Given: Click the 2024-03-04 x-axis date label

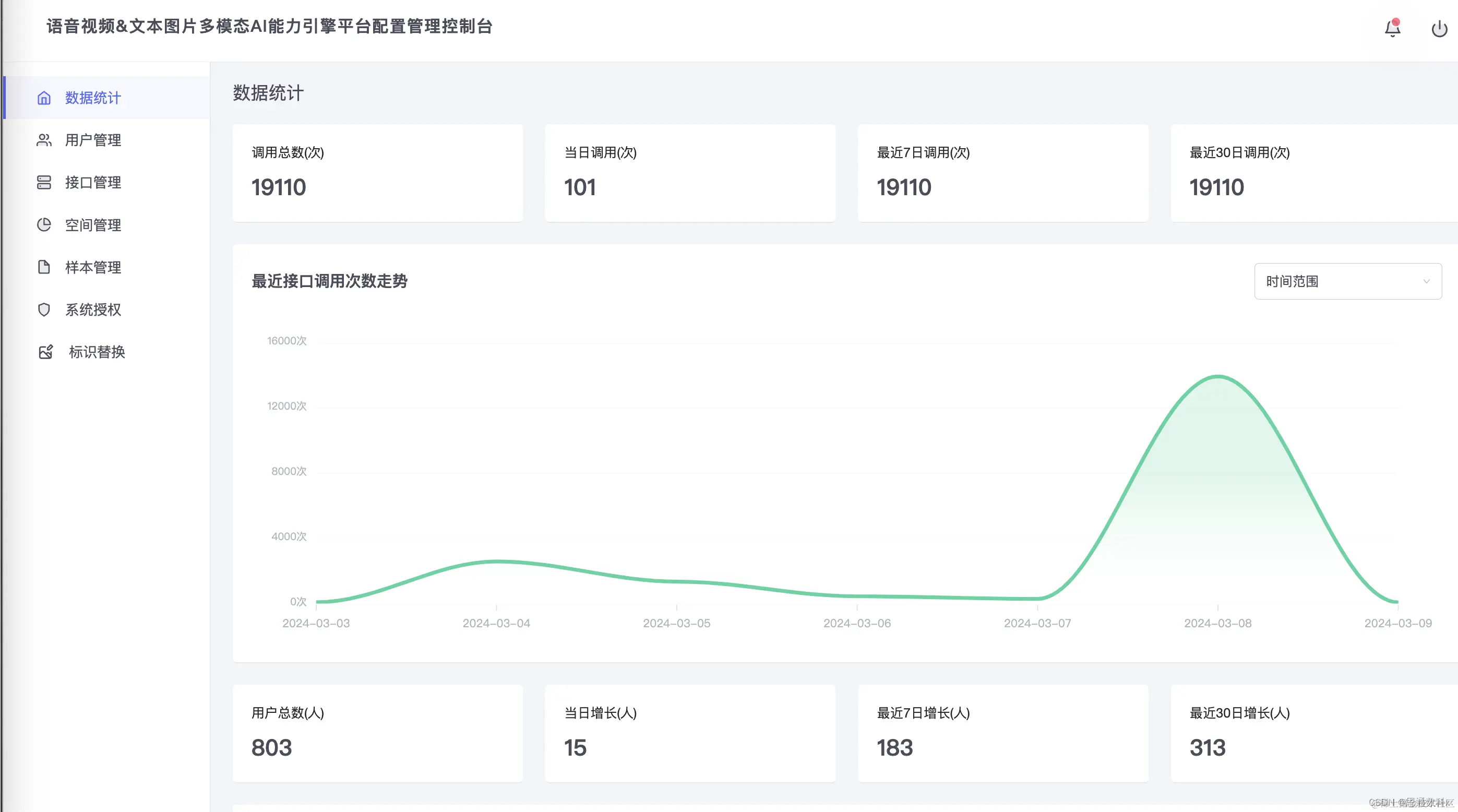Looking at the screenshot, I should pyautogui.click(x=496, y=623).
